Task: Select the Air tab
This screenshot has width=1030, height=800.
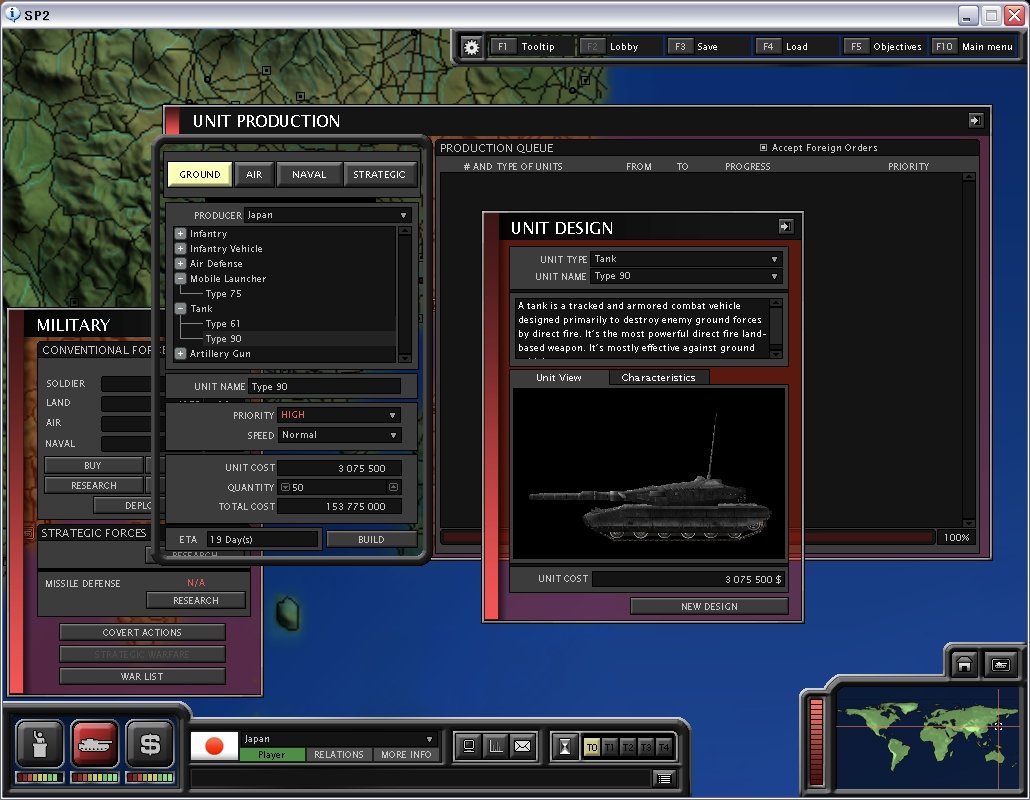Action: click(254, 175)
